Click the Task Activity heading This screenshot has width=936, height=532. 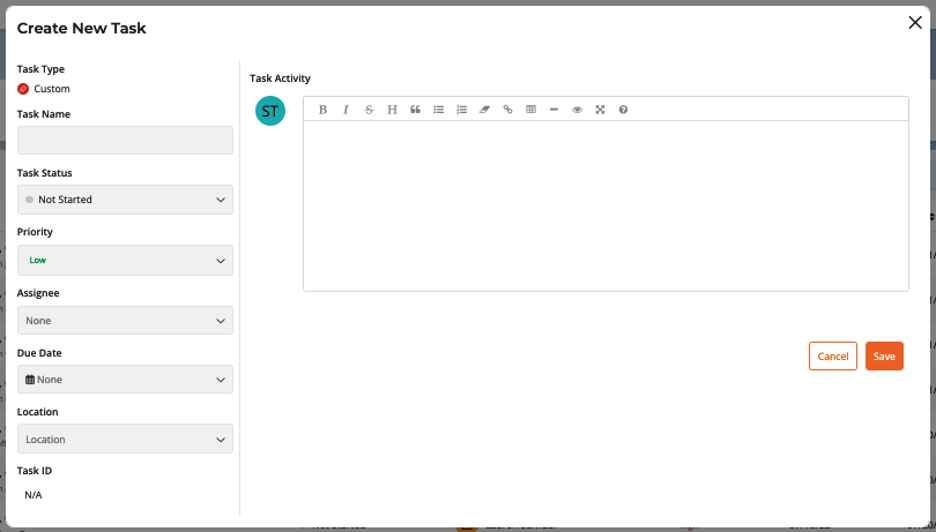click(x=280, y=78)
